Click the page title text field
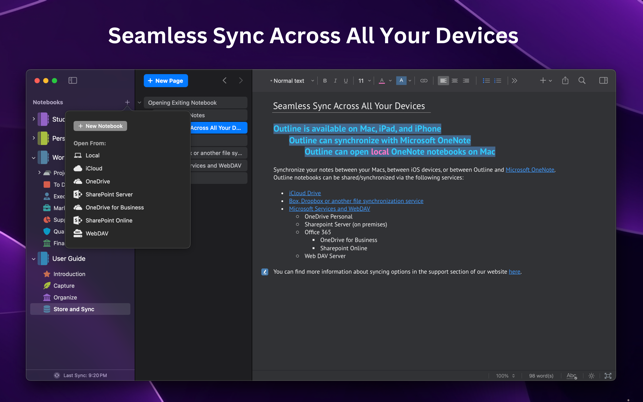 coord(349,106)
